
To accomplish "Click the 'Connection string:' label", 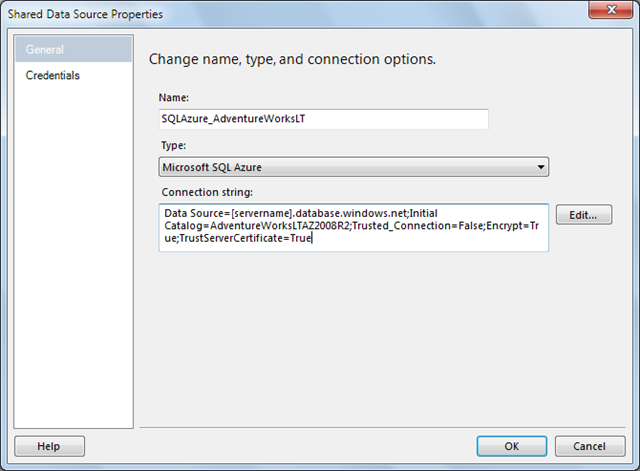I will coord(207,192).
